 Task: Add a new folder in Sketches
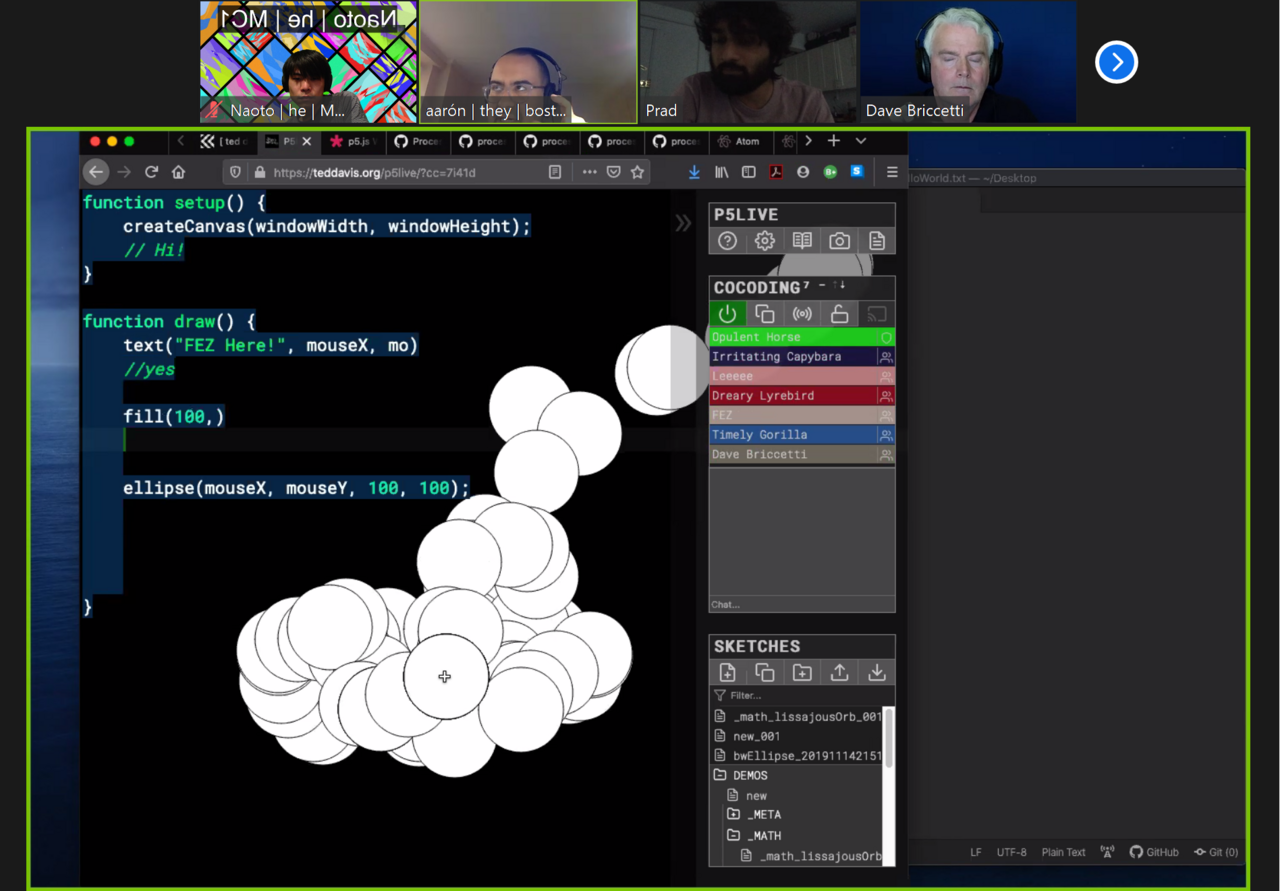pos(802,672)
